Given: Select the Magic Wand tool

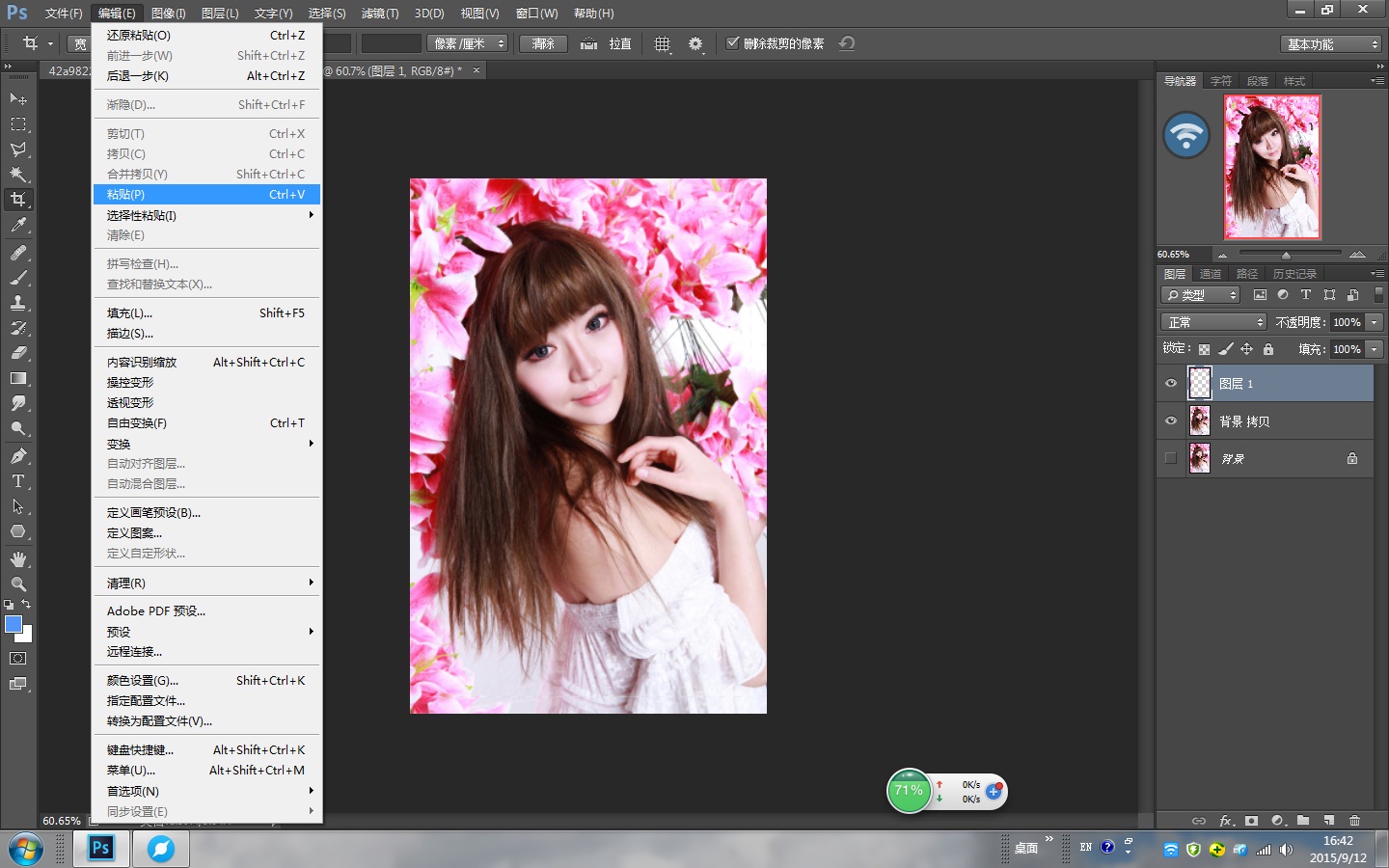Looking at the screenshot, I should click(18, 175).
